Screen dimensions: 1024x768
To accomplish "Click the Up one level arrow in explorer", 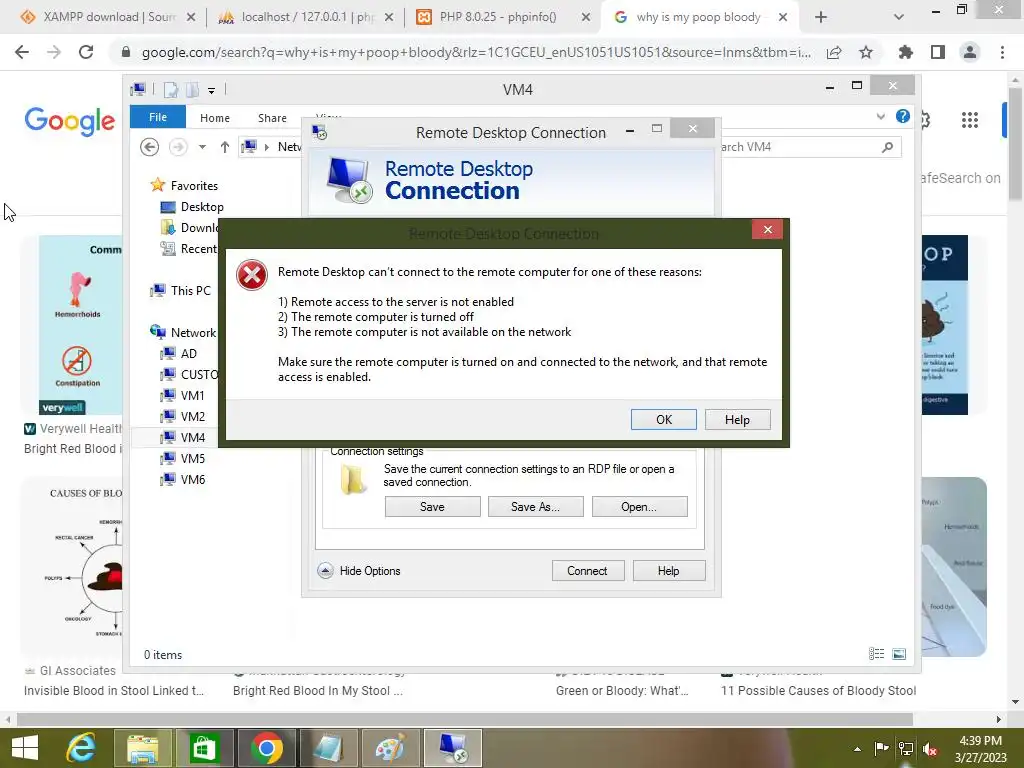I will click(225, 147).
